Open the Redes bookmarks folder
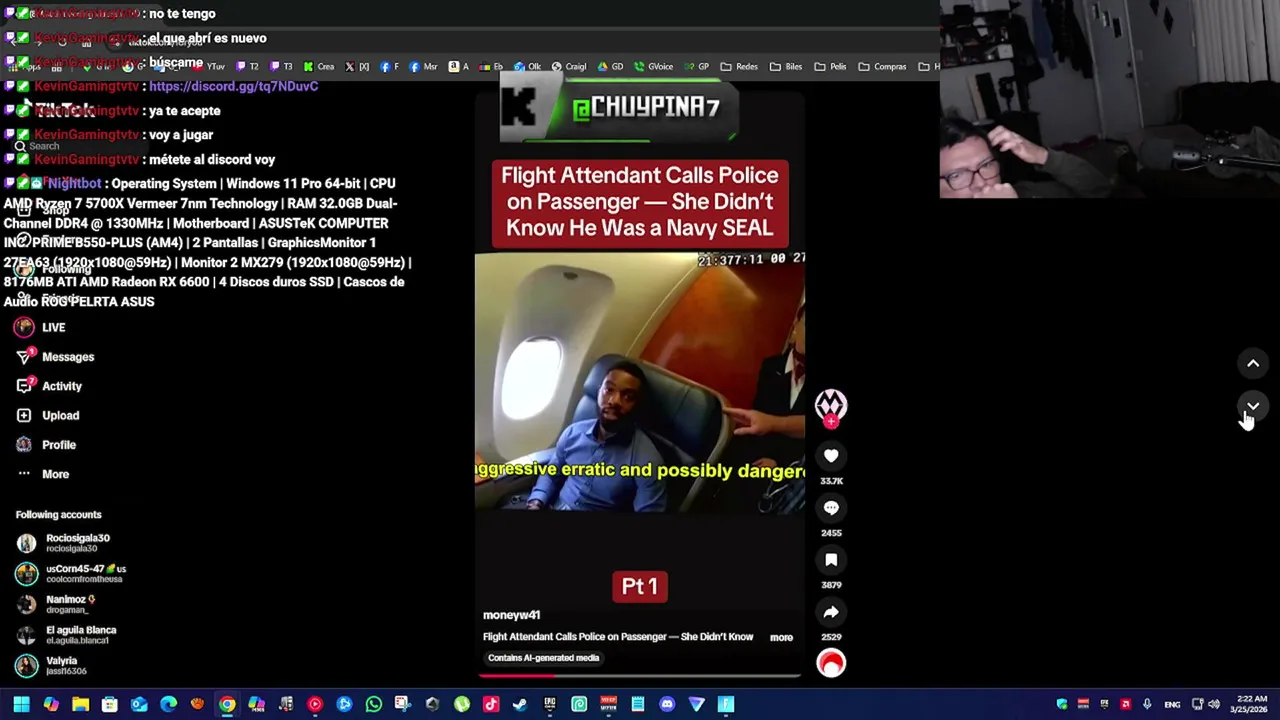The height and width of the screenshot is (720, 1280). (x=739, y=67)
